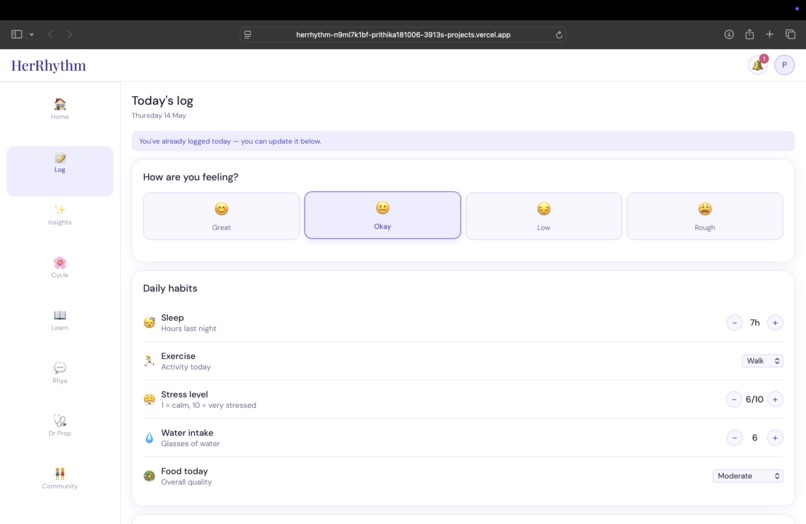Select the Low mood option
Viewport: 806px width, 524px height.
tap(543, 216)
